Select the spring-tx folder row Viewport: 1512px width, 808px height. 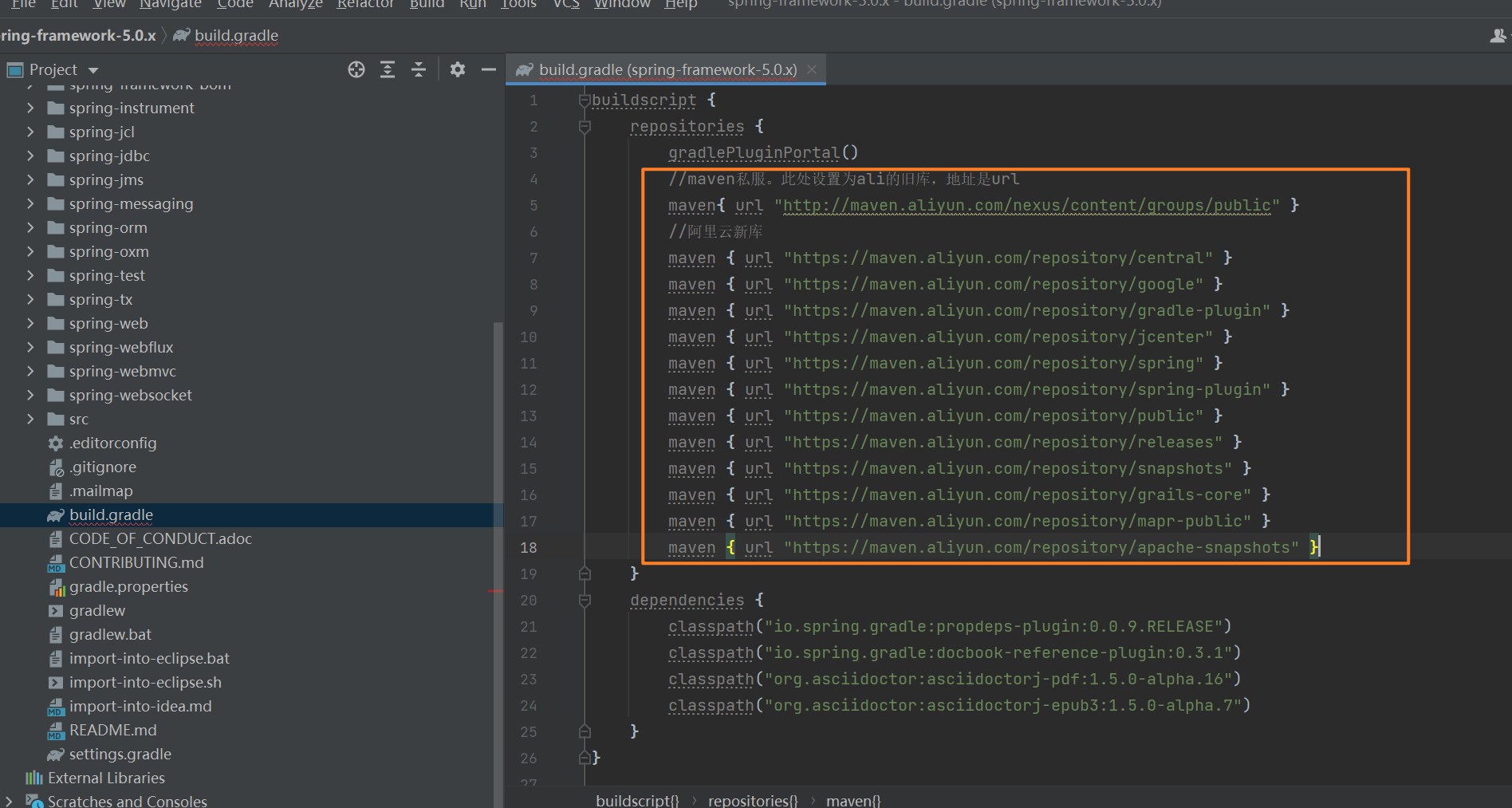tap(251, 300)
